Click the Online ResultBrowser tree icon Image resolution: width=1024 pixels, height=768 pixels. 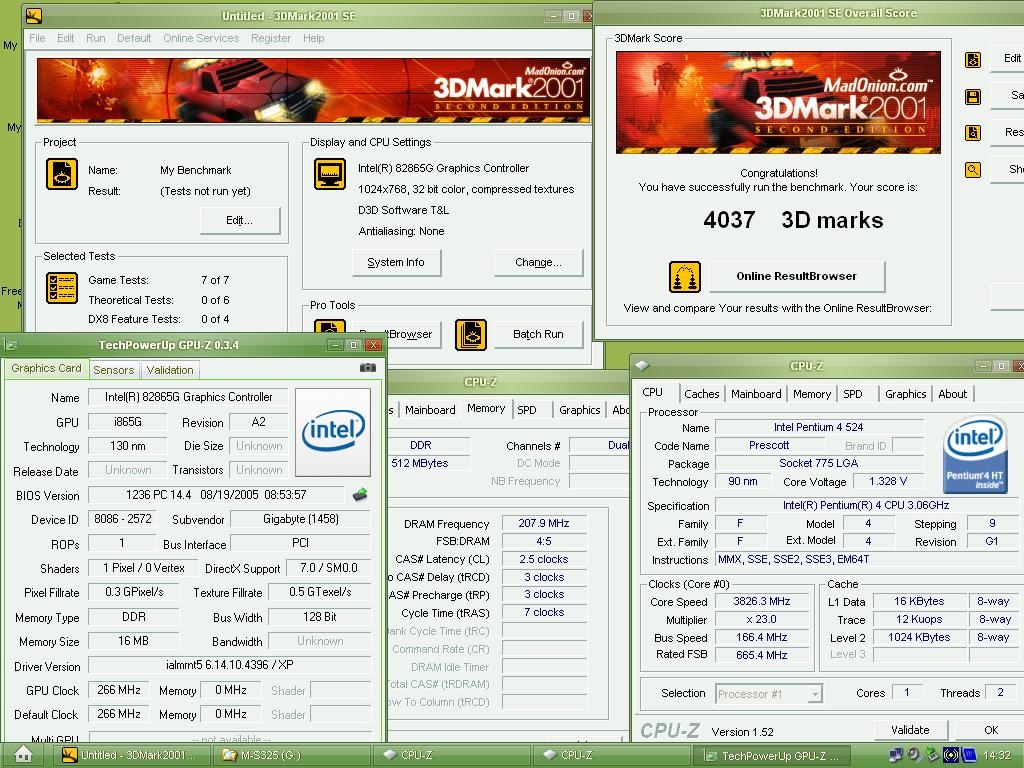684,277
